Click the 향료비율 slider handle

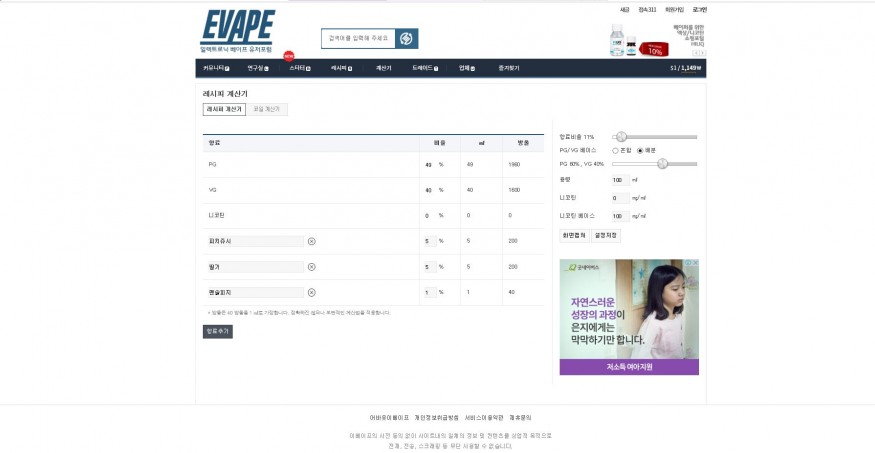point(620,136)
